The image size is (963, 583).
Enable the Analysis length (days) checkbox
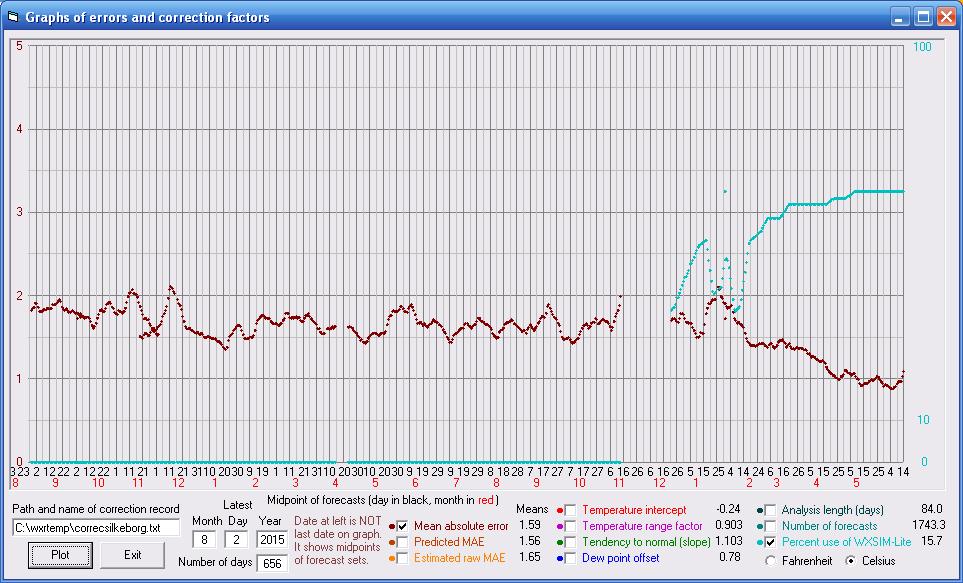tap(770, 510)
